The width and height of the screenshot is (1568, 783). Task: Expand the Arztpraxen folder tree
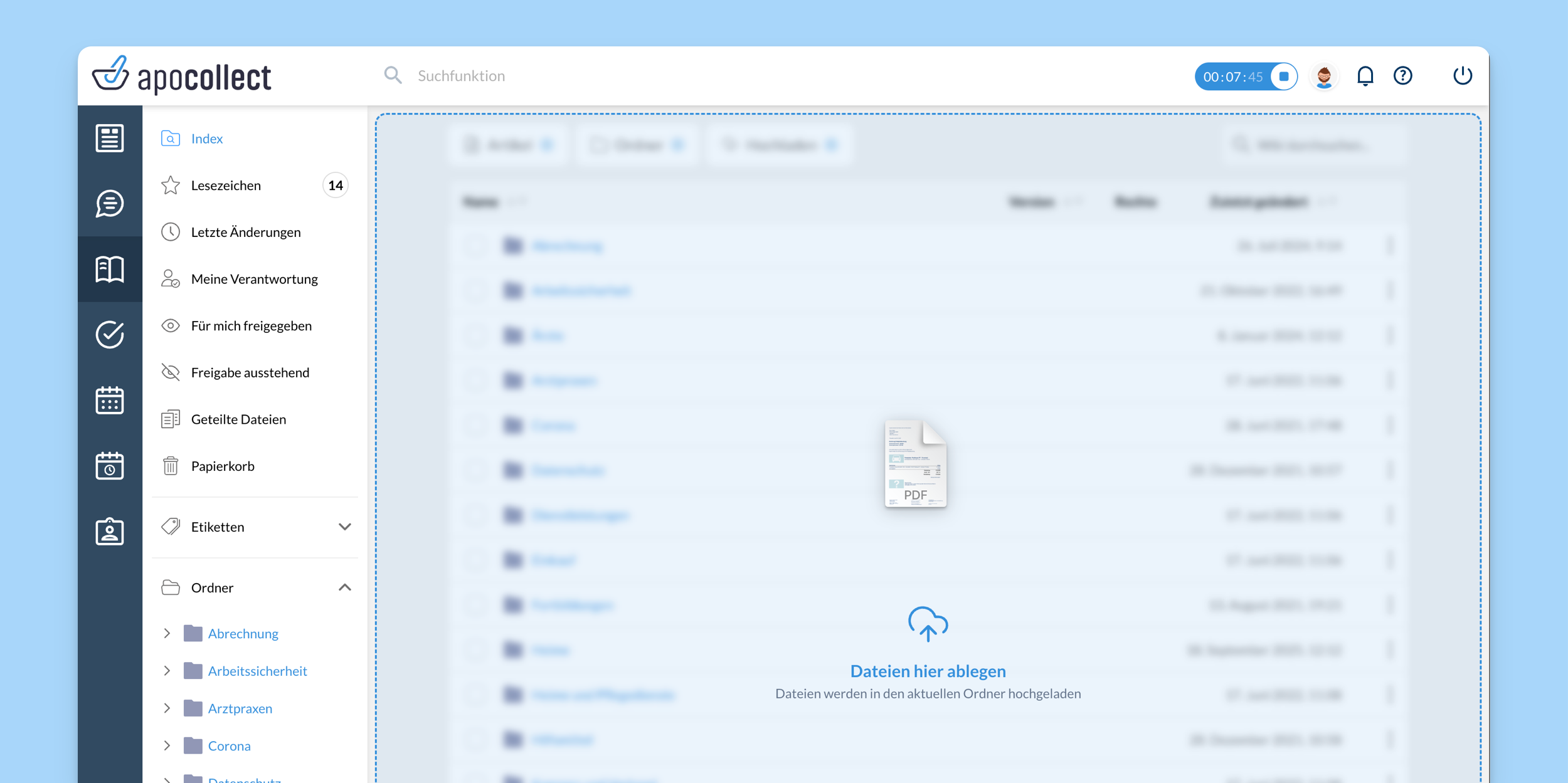(x=167, y=708)
